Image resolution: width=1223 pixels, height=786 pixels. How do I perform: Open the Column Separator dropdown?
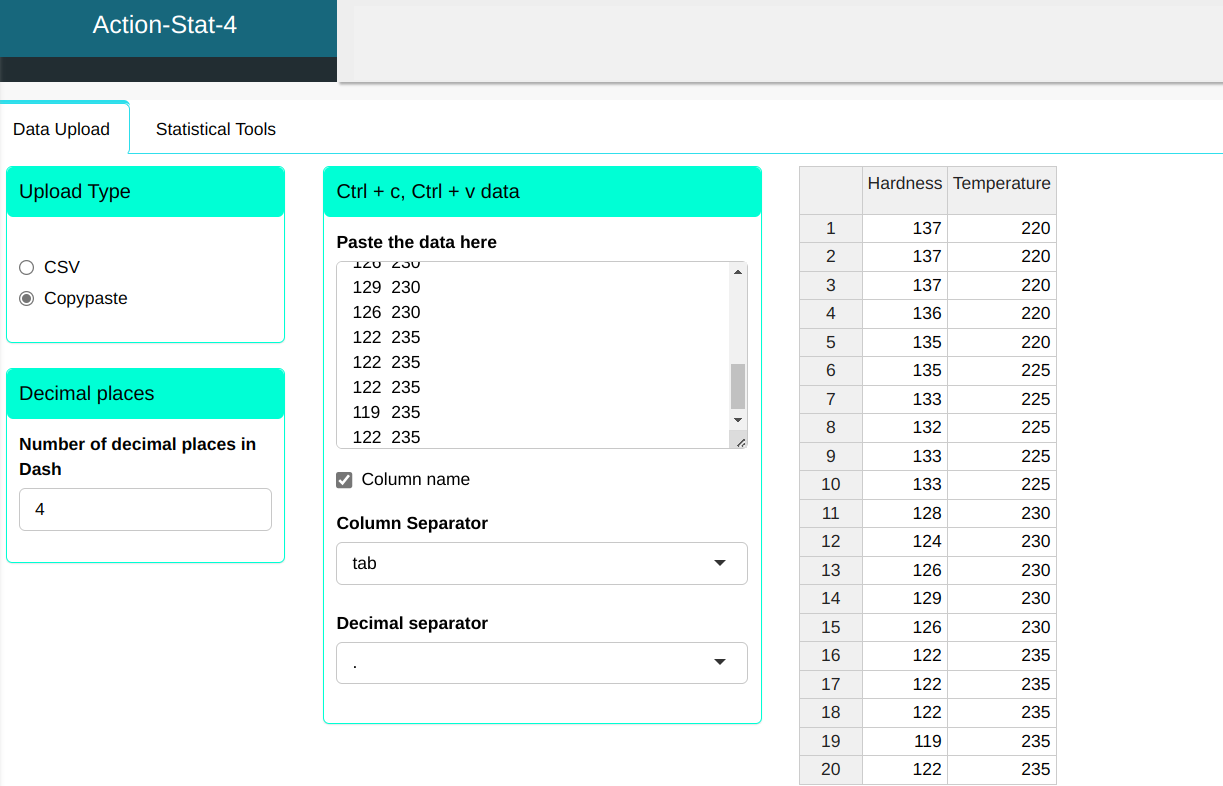[541, 563]
